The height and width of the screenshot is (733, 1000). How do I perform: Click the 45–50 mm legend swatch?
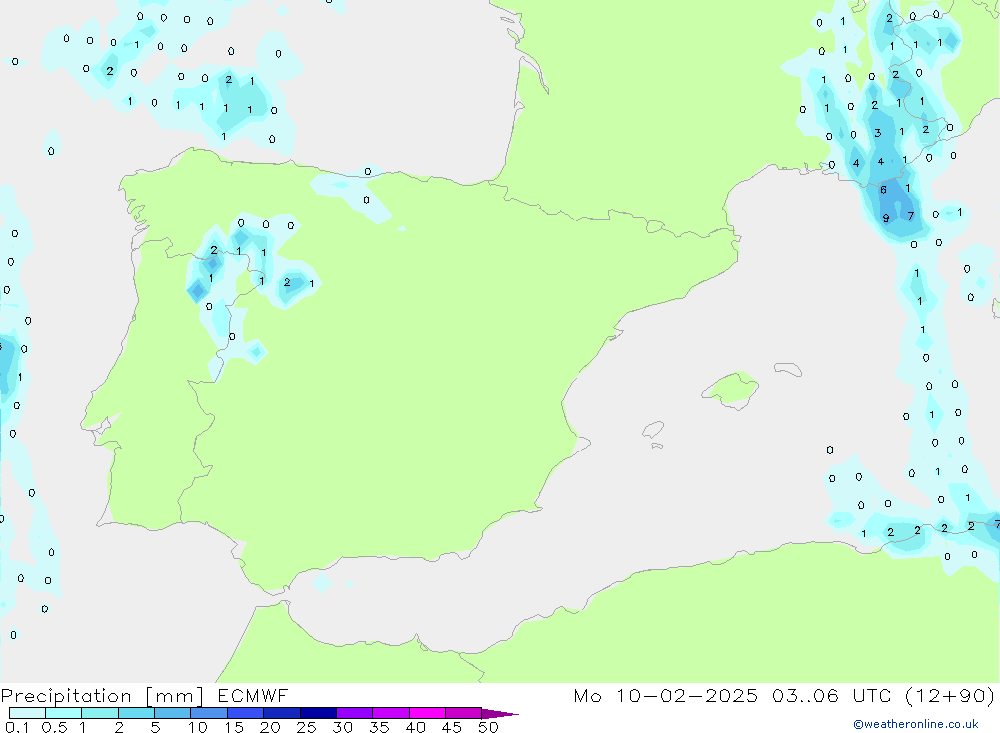tap(463, 713)
